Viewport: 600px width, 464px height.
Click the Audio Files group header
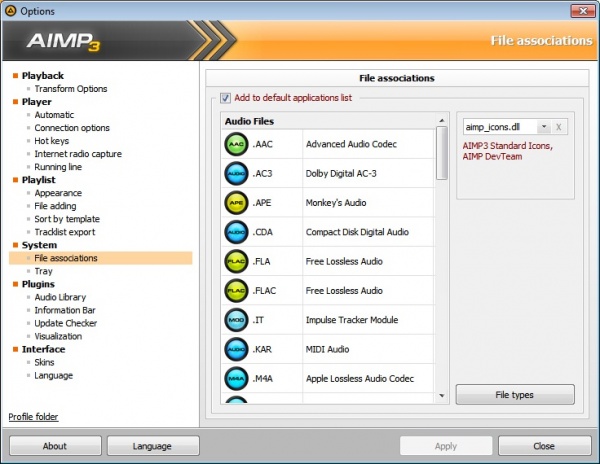click(249, 121)
